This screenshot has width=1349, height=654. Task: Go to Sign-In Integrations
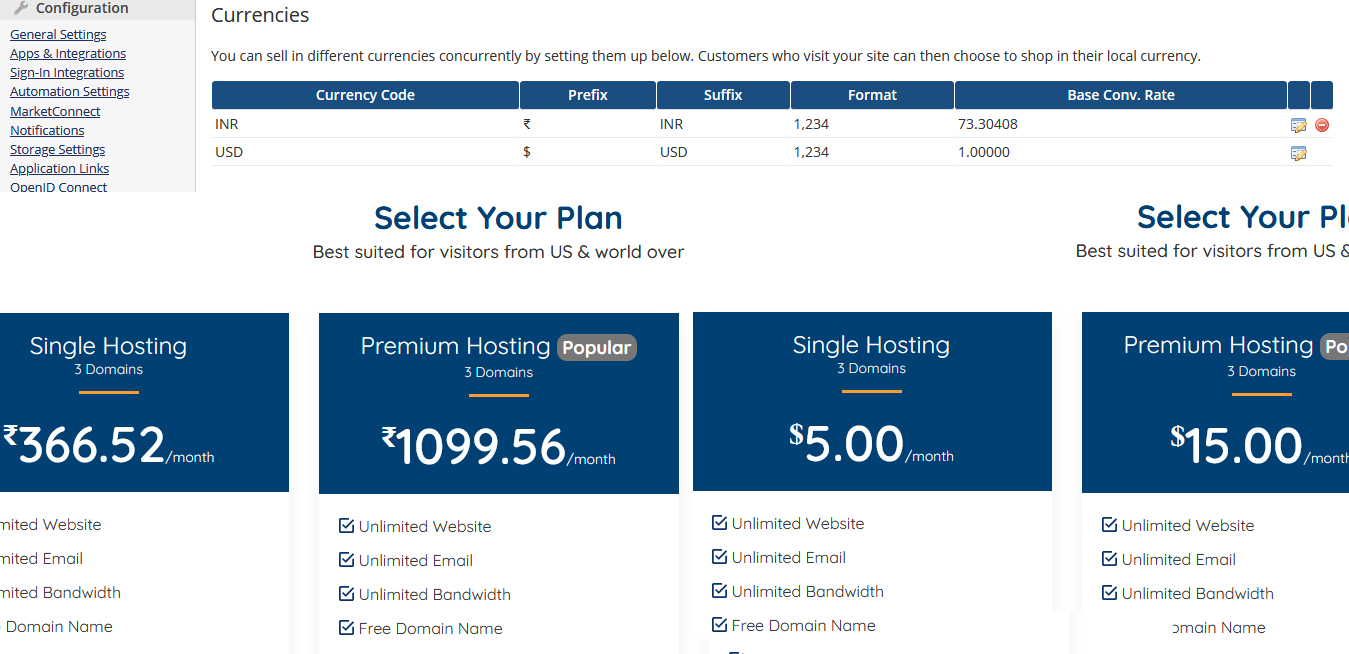click(x=67, y=72)
